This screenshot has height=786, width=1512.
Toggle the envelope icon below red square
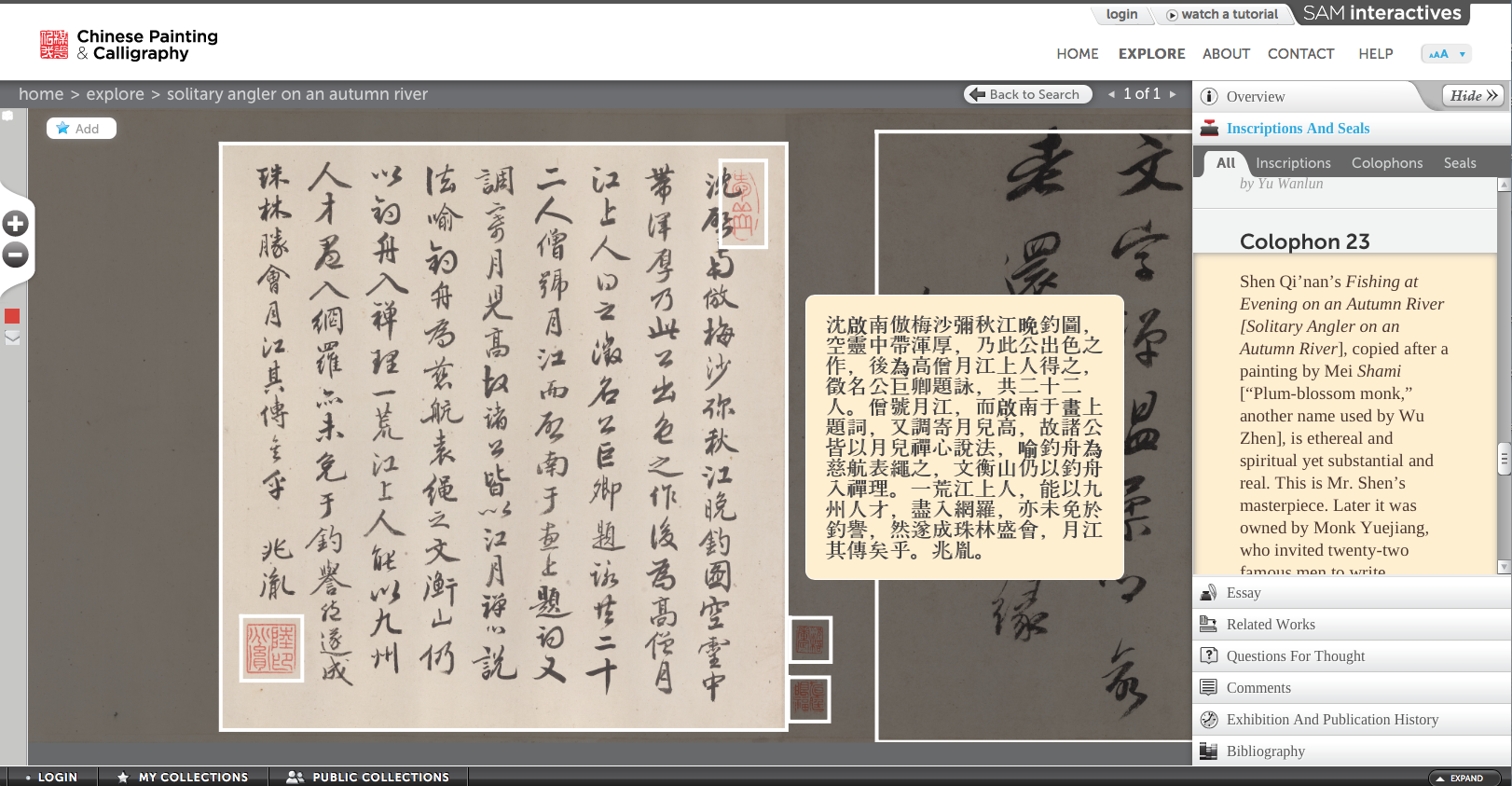tap(12, 338)
